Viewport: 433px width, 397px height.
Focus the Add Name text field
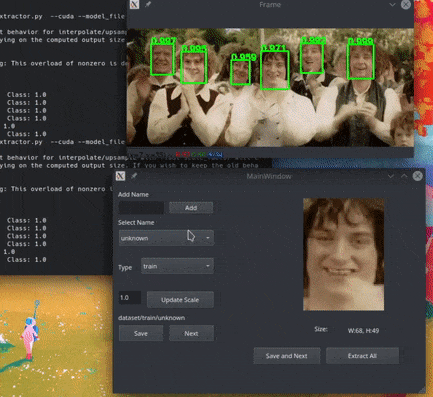coord(141,208)
